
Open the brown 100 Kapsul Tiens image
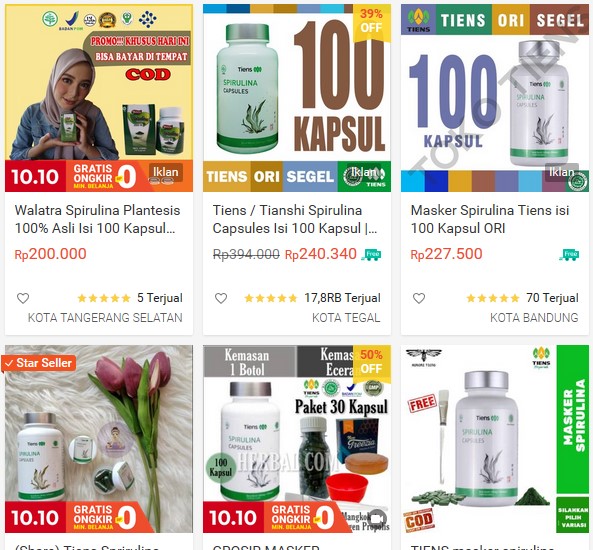[297, 98]
